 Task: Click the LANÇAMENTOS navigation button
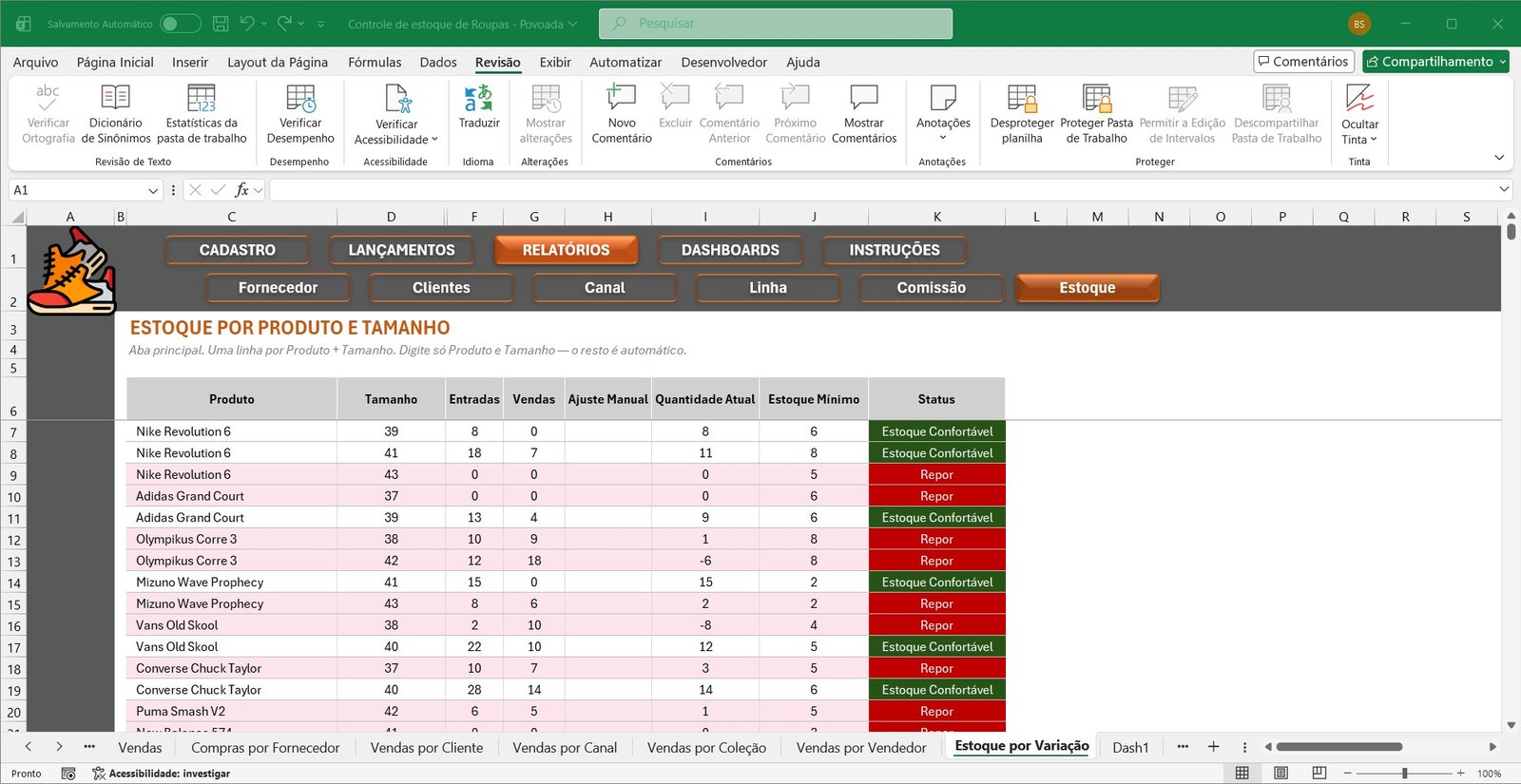tap(401, 250)
